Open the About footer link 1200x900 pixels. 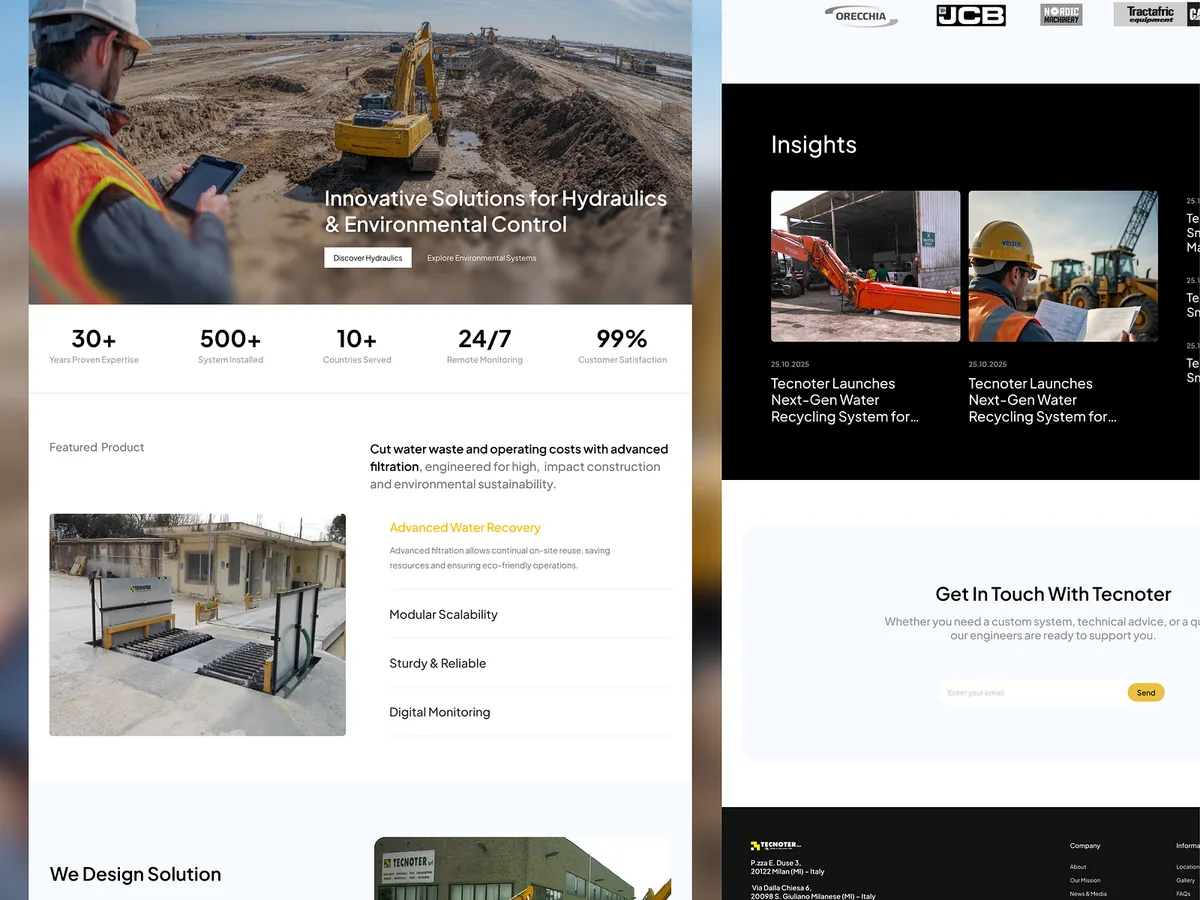tap(1078, 867)
